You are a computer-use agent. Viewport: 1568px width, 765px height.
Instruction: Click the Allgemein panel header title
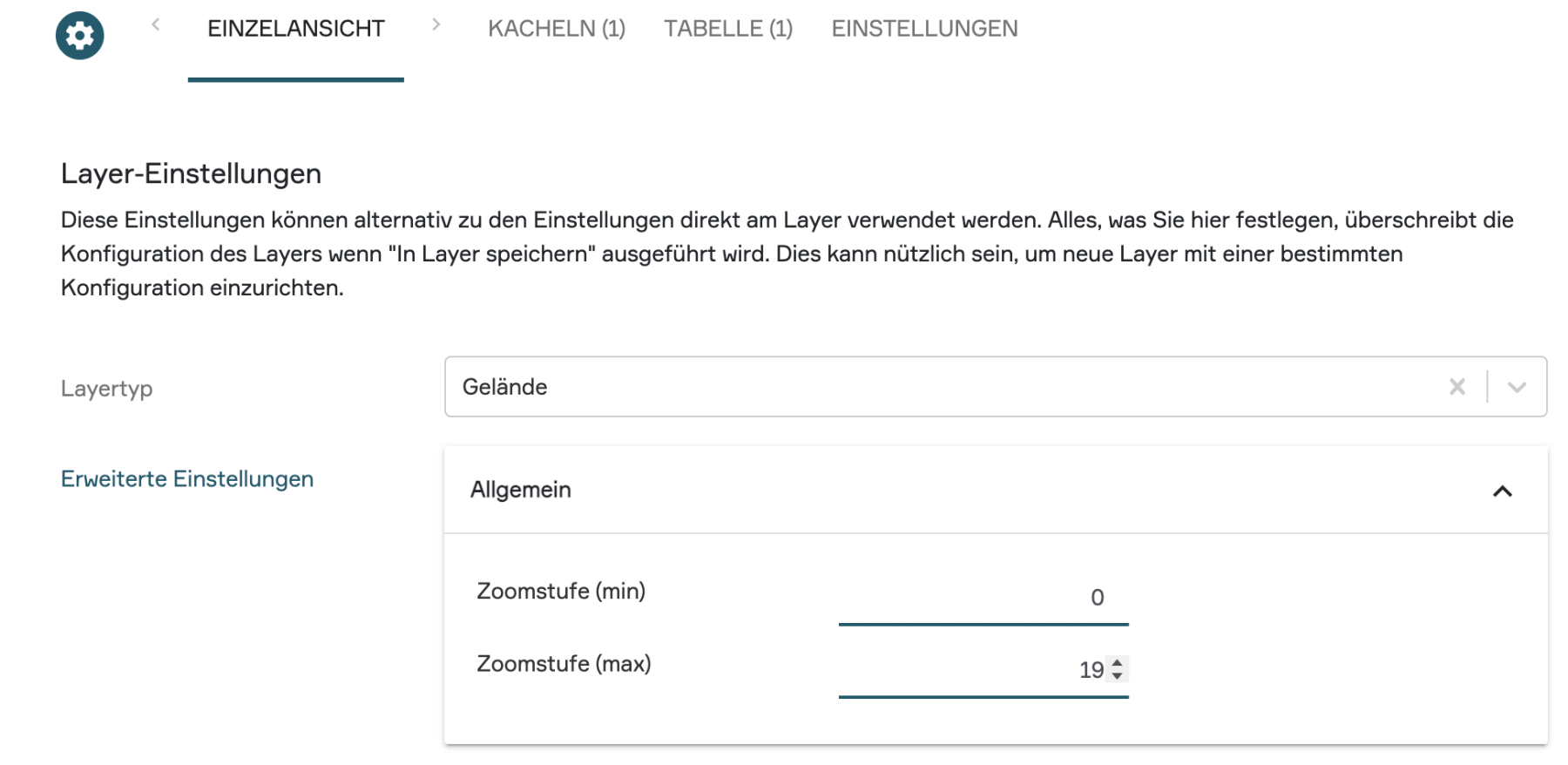(521, 490)
